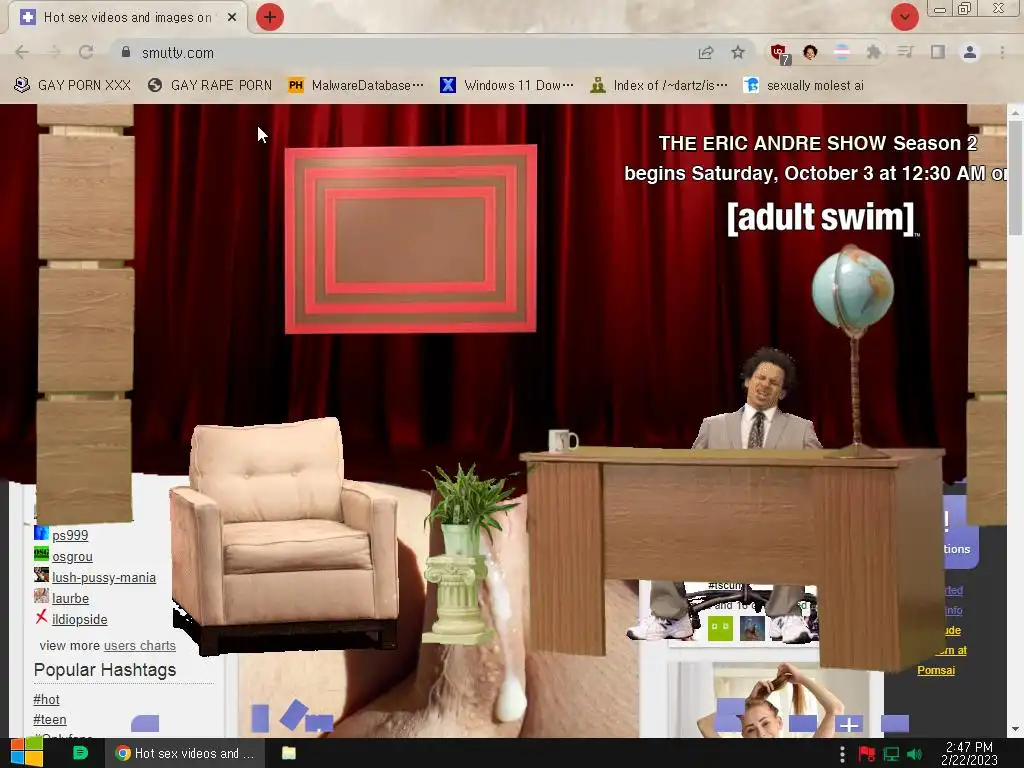Open the Windows 11 Dow… bookmark
The width and height of the screenshot is (1024, 768).
(x=507, y=86)
